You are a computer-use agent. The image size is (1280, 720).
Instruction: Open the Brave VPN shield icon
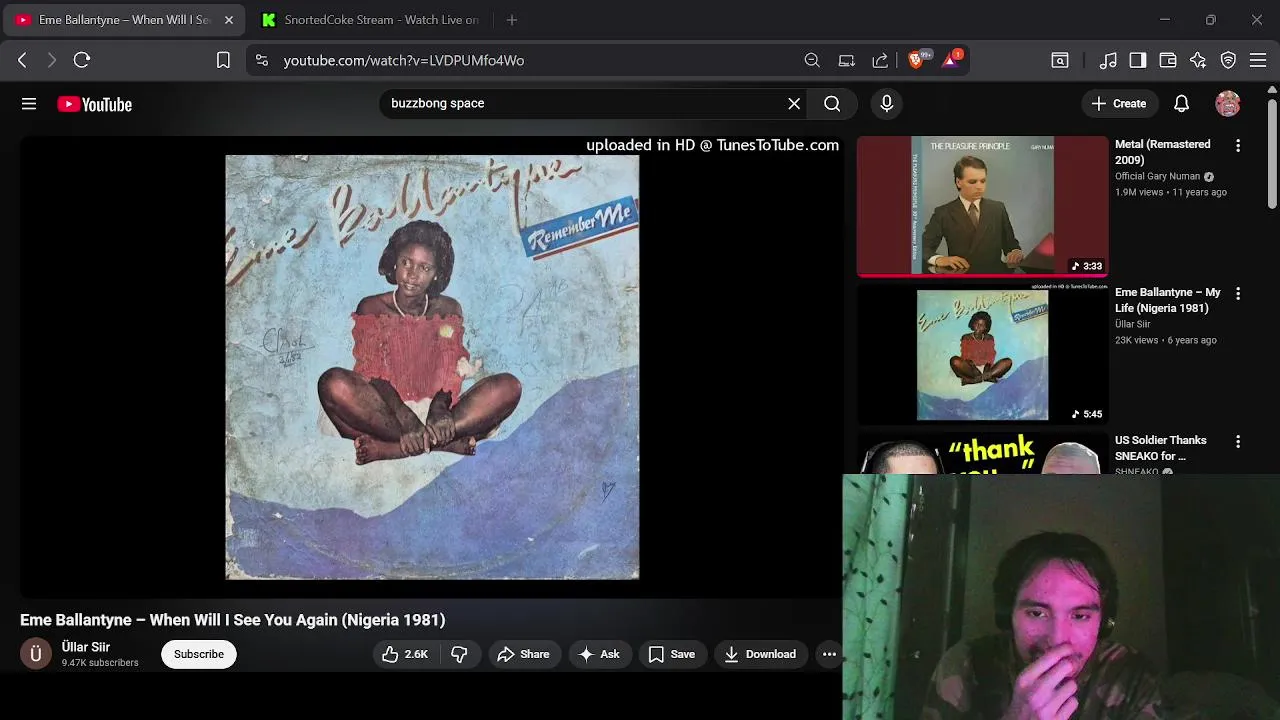pyautogui.click(x=1228, y=60)
